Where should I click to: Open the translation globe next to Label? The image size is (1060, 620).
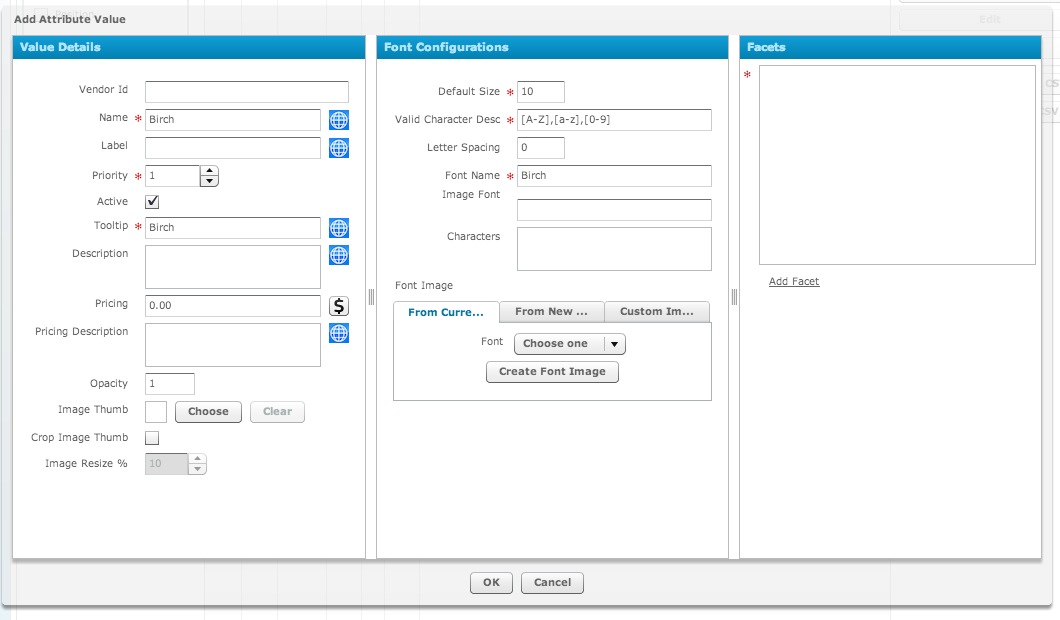tap(338, 148)
